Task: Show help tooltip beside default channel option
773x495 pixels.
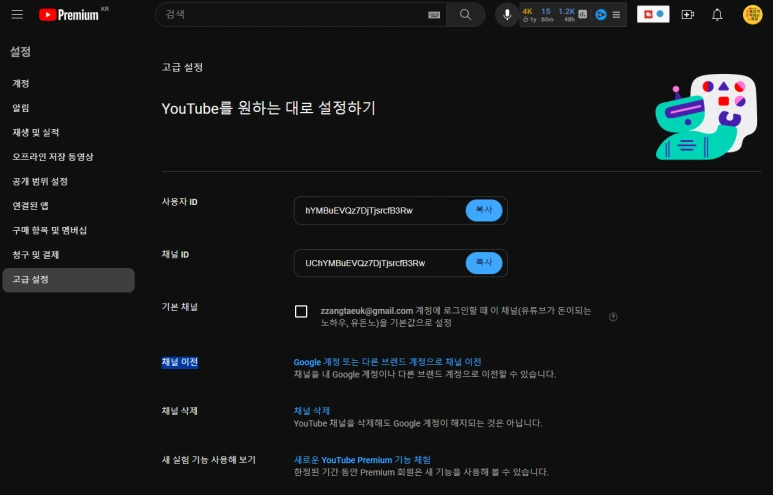Action: (x=613, y=317)
